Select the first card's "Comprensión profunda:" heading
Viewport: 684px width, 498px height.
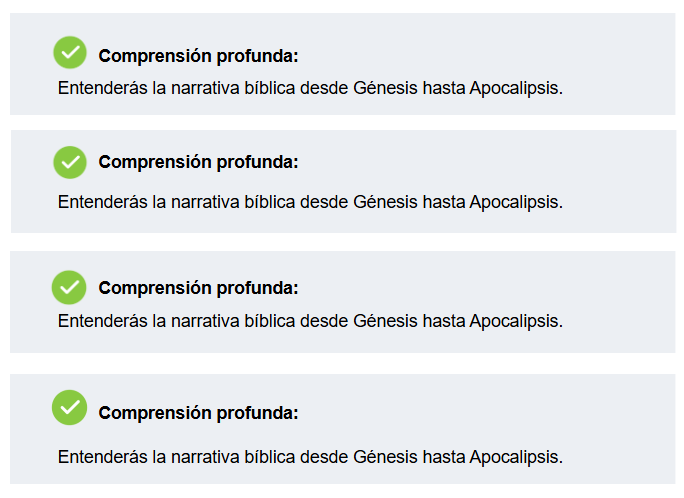point(198,56)
